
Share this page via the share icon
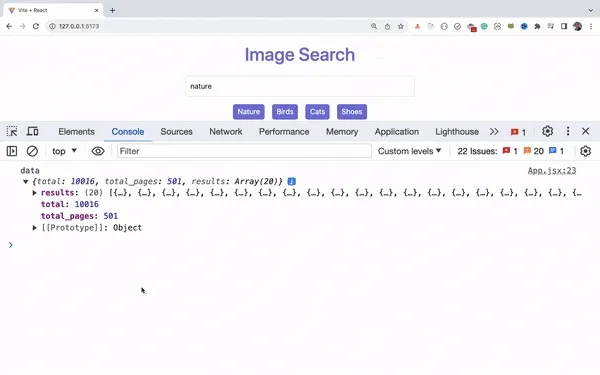point(387,26)
